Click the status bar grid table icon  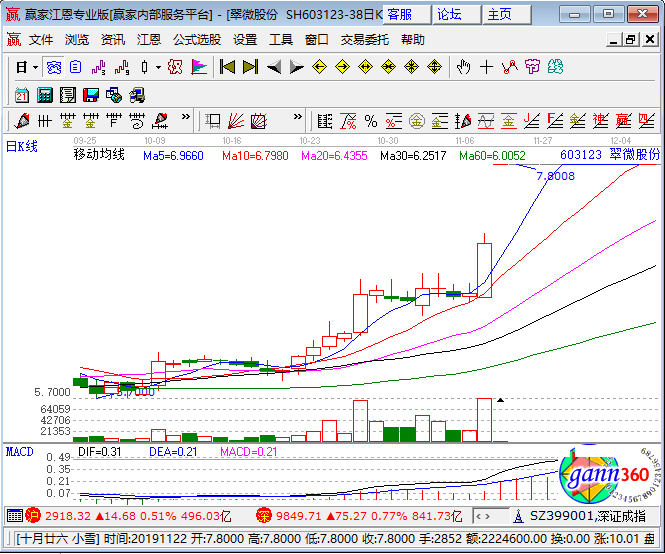(15, 516)
